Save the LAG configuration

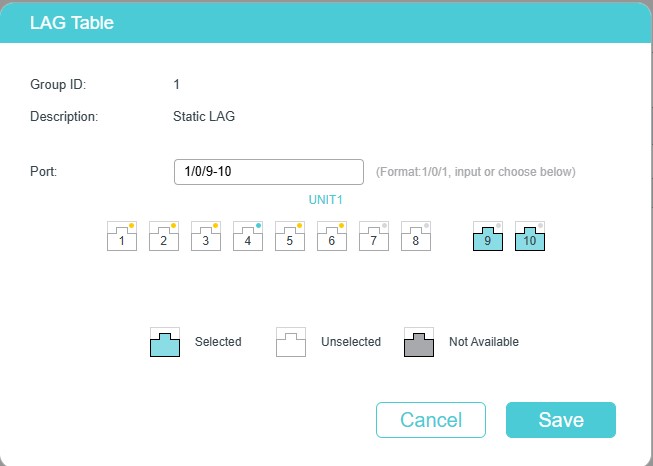tap(561, 420)
